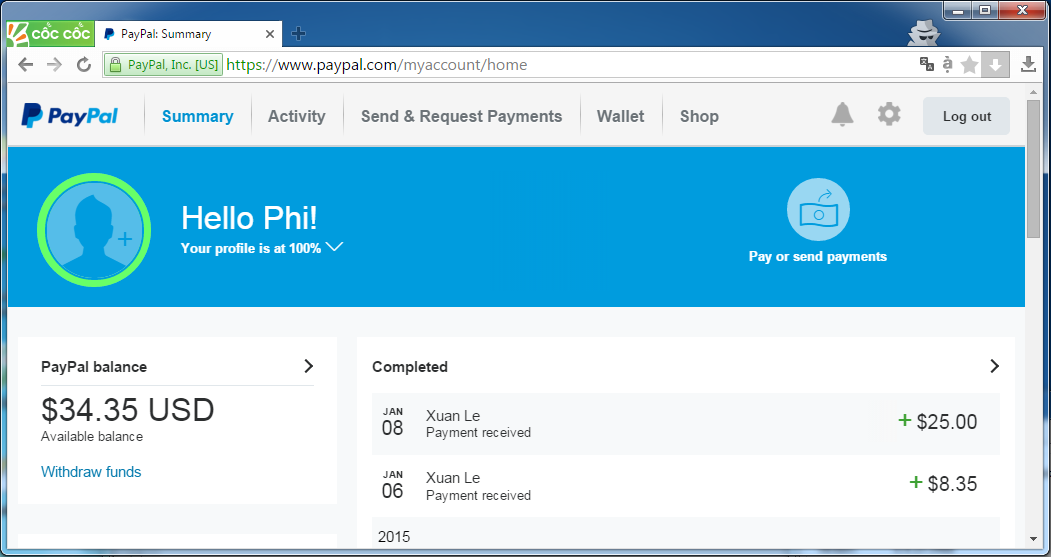Click the Vietnamese typing 'à' icon

947,64
